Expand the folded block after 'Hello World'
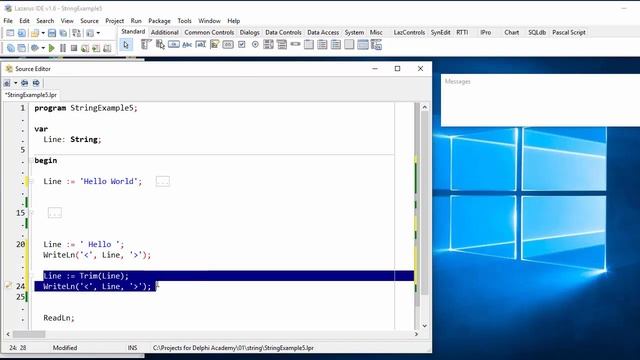Viewport: 640px width, 360px height. coord(162,181)
